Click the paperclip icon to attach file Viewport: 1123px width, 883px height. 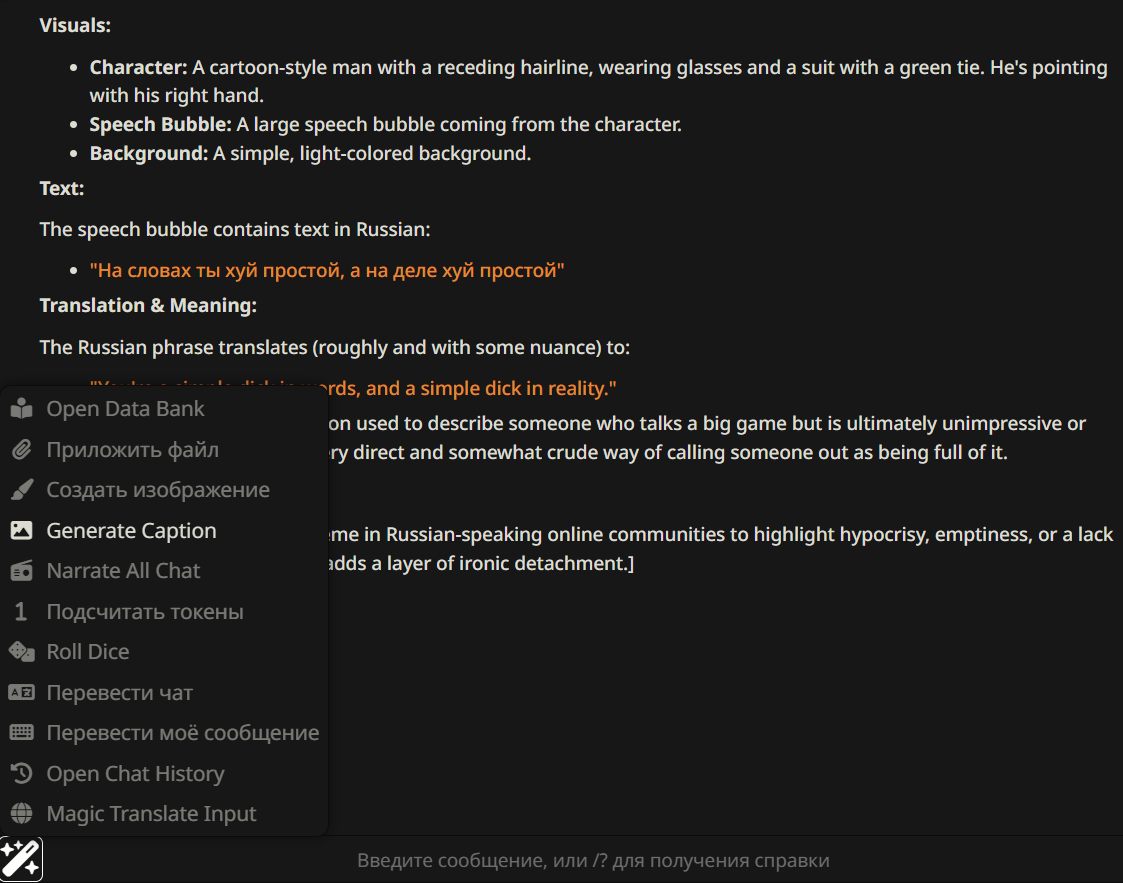pos(21,450)
